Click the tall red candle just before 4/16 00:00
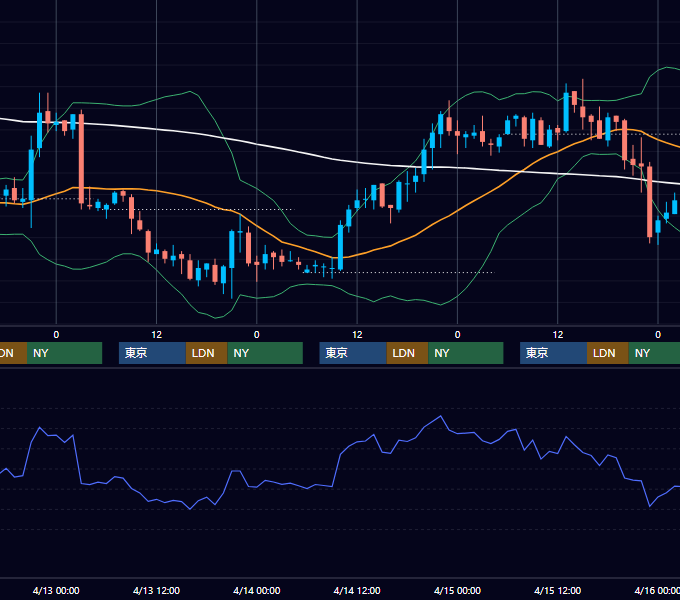Screen dimensions: 680x600 tap(650, 202)
